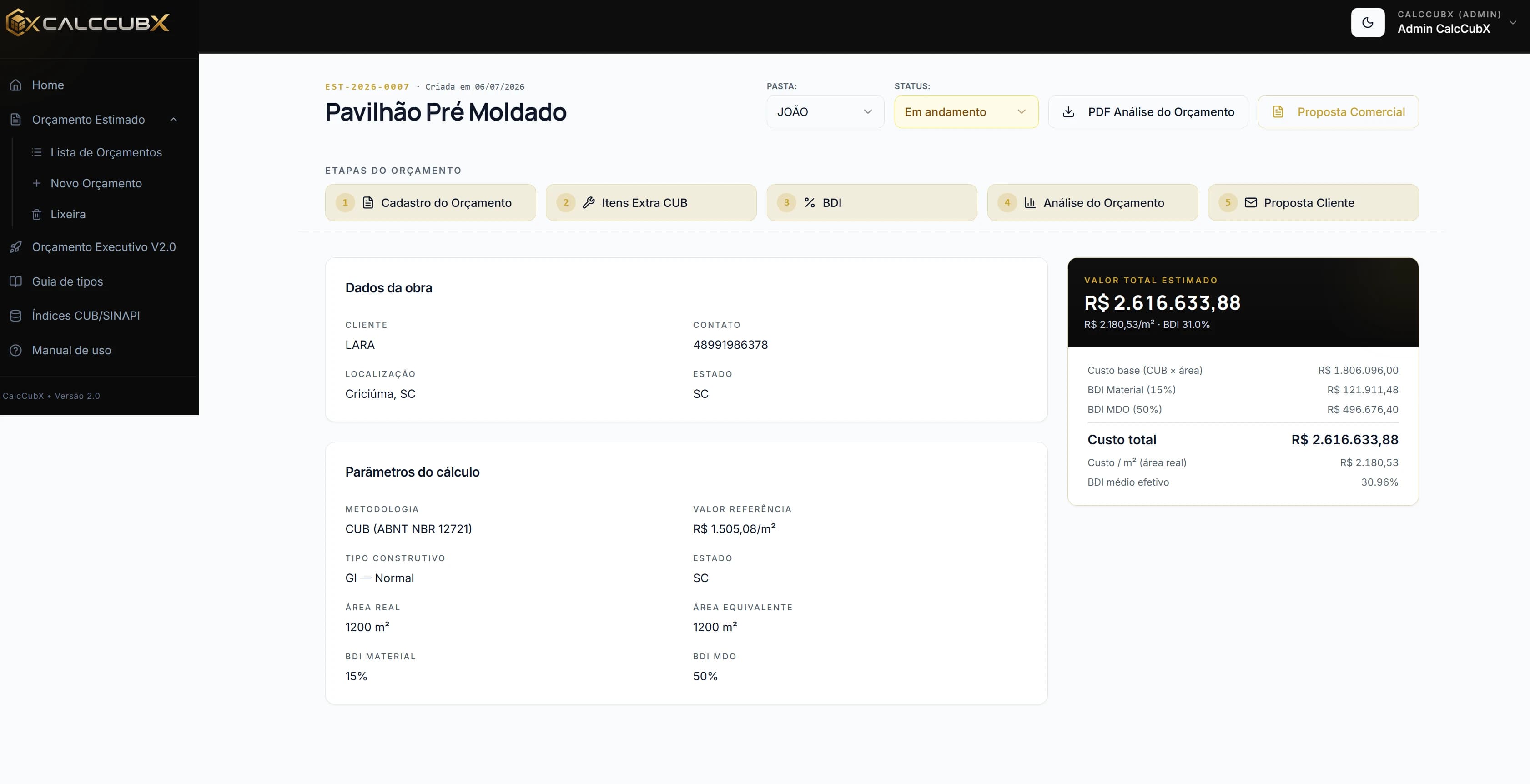Go to the BDI step
The image size is (1530, 784).
872,202
